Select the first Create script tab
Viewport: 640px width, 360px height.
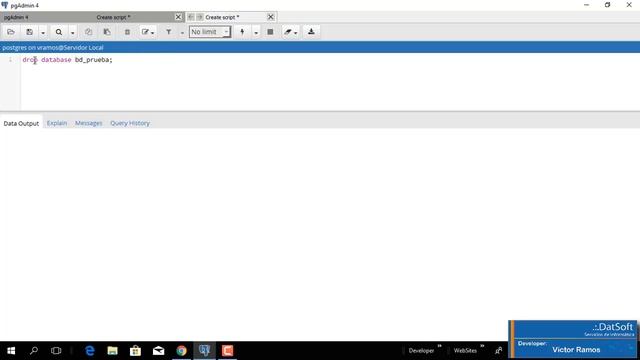tap(113, 17)
